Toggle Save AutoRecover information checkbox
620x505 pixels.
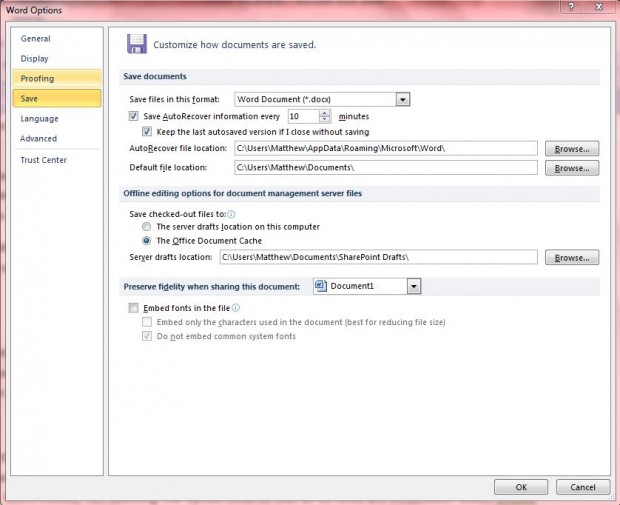tap(134, 116)
